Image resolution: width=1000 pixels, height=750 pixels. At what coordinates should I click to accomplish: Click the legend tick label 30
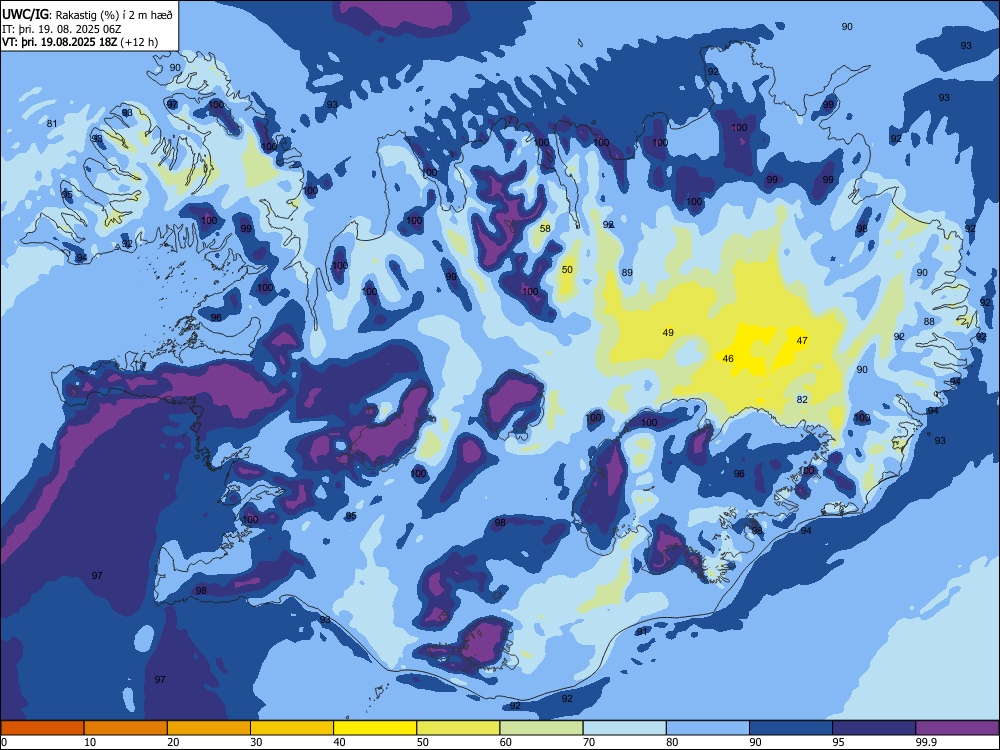(256, 742)
